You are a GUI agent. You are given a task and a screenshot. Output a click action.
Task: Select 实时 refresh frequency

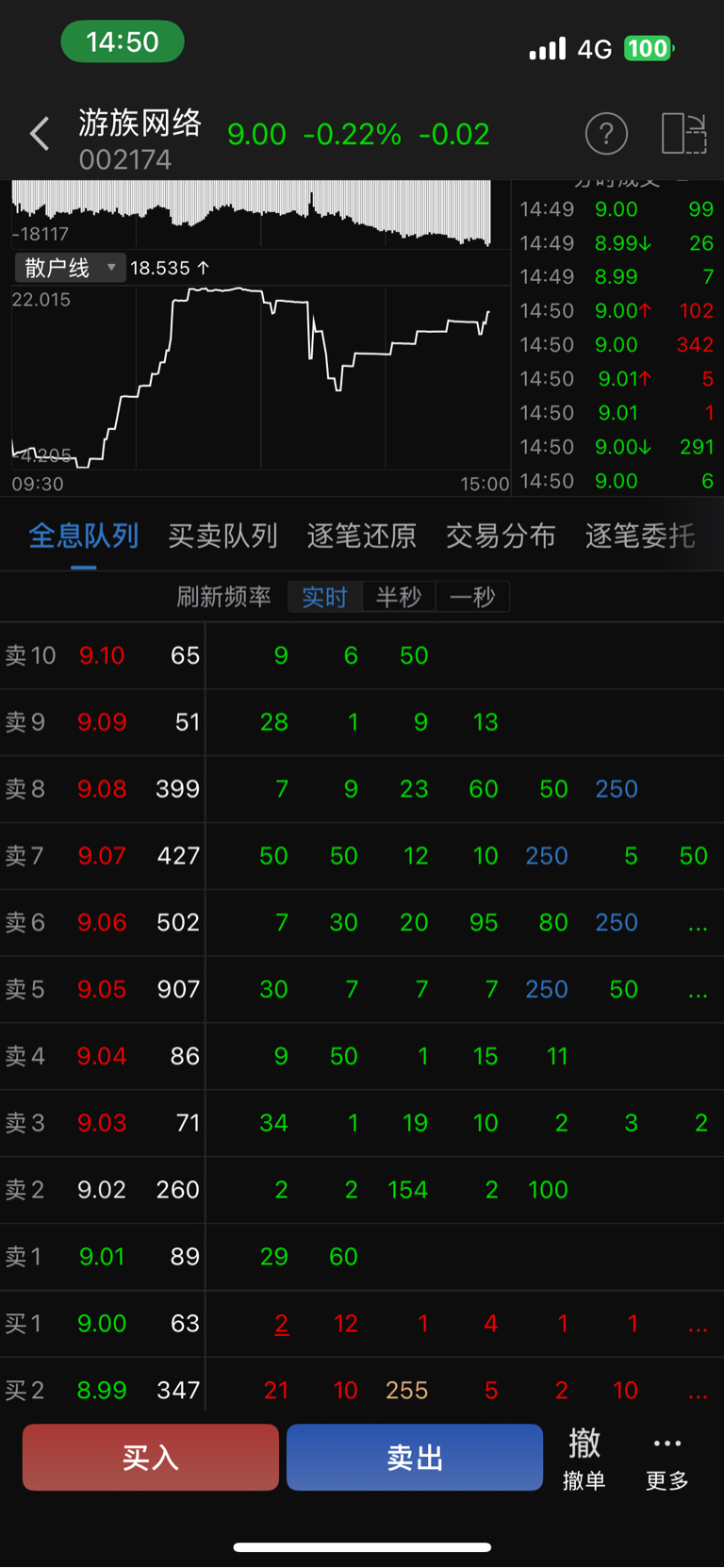(324, 597)
